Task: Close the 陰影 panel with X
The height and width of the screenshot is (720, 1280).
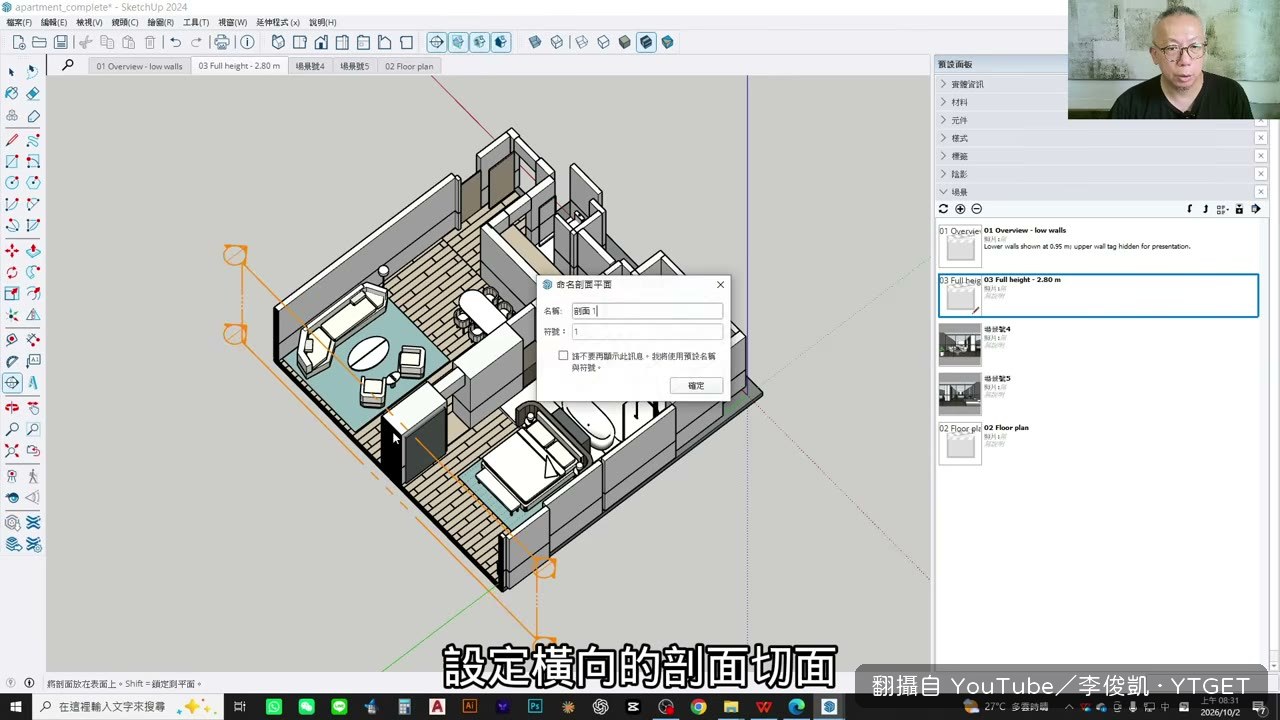Action: coord(1260,174)
